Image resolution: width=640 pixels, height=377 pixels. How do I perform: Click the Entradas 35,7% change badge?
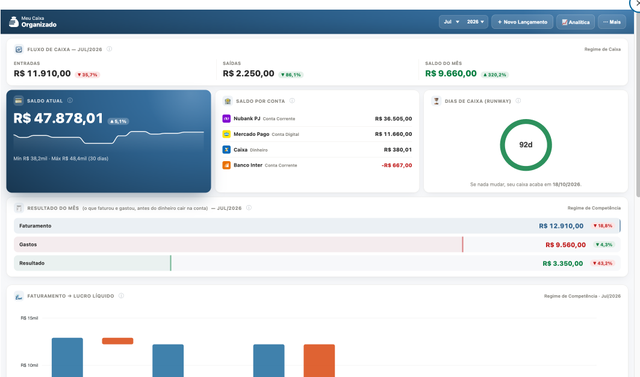pyautogui.click(x=87, y=75)
